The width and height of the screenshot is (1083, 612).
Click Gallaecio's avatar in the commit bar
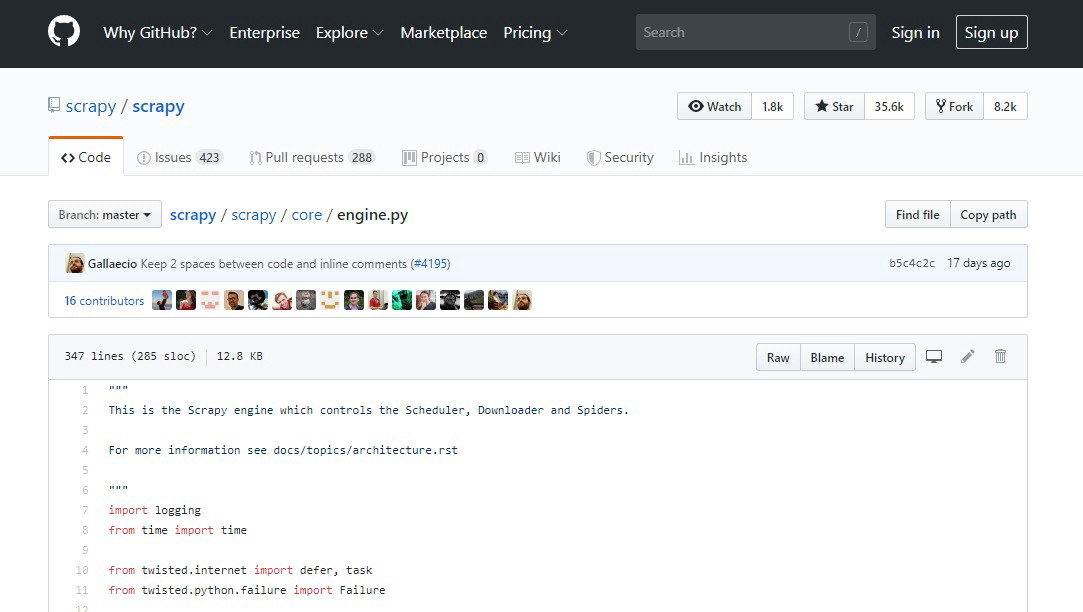(x=75, y=263)
